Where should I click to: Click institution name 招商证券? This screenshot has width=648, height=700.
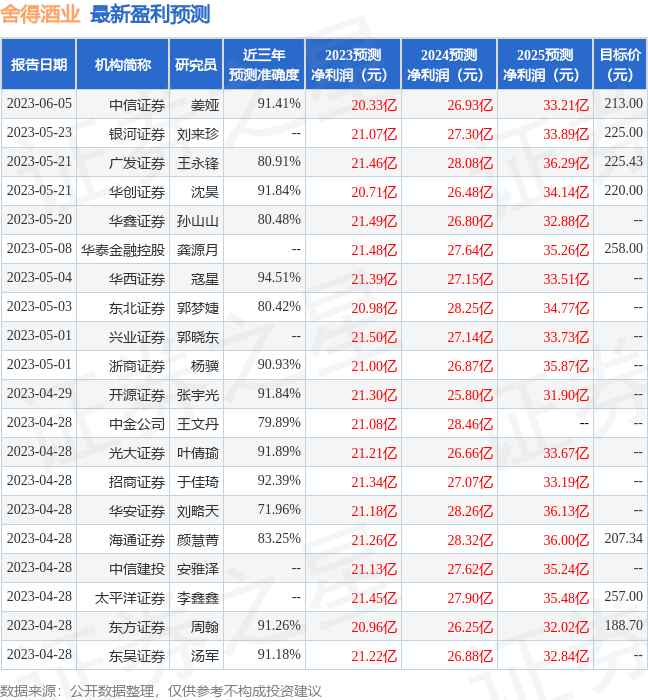pyautogui.click(x=137, y=483)
